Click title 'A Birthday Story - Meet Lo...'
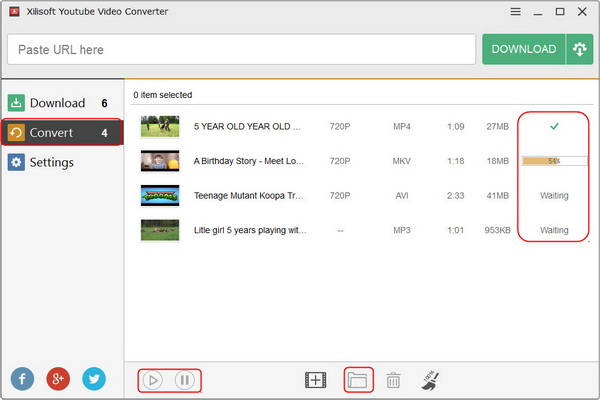The width and height of the screenshot is (600, 400). (x=249, y=161)
